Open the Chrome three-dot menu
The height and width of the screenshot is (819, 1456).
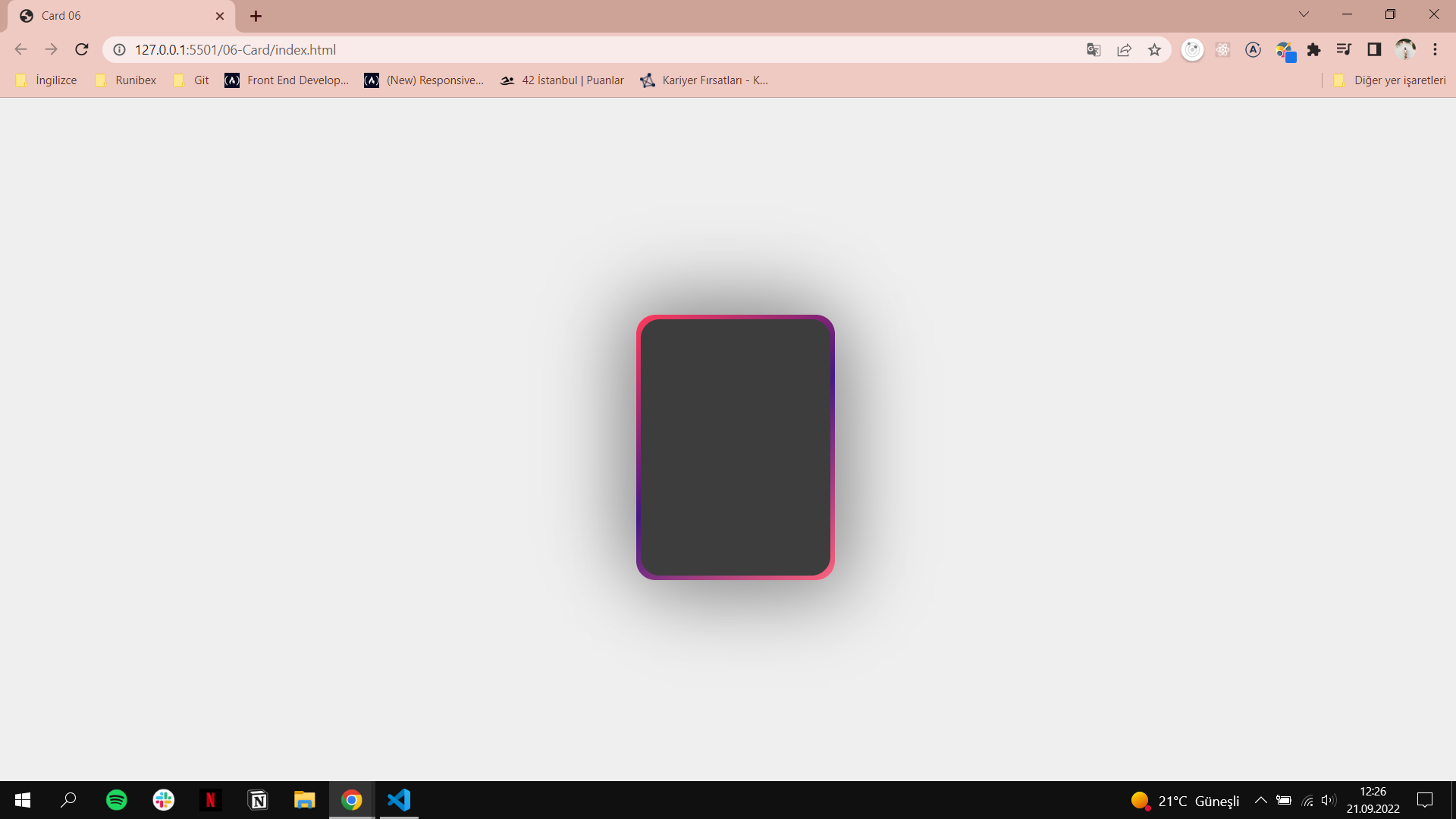click(x=1436, y=49)
